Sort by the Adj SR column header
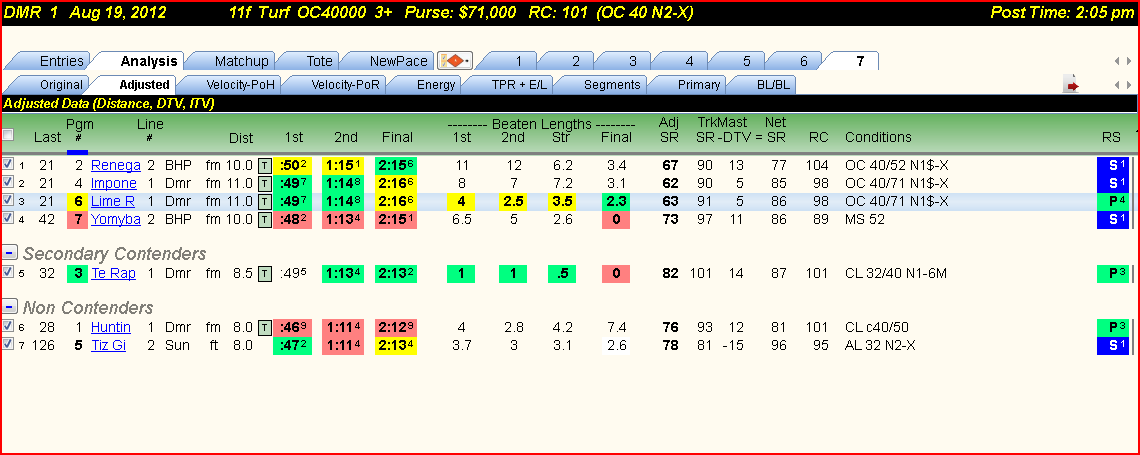The height and width of the screenshot is (455, 1140). tap(668, 129)
